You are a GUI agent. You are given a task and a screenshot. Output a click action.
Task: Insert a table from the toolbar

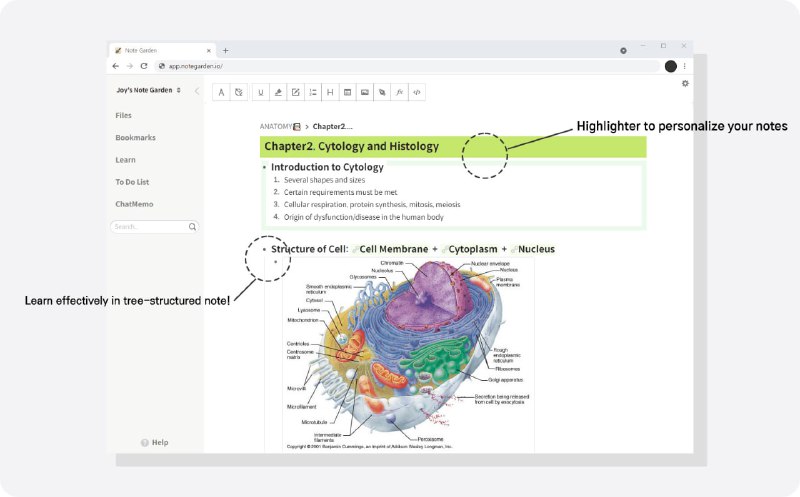pos(347,92)
